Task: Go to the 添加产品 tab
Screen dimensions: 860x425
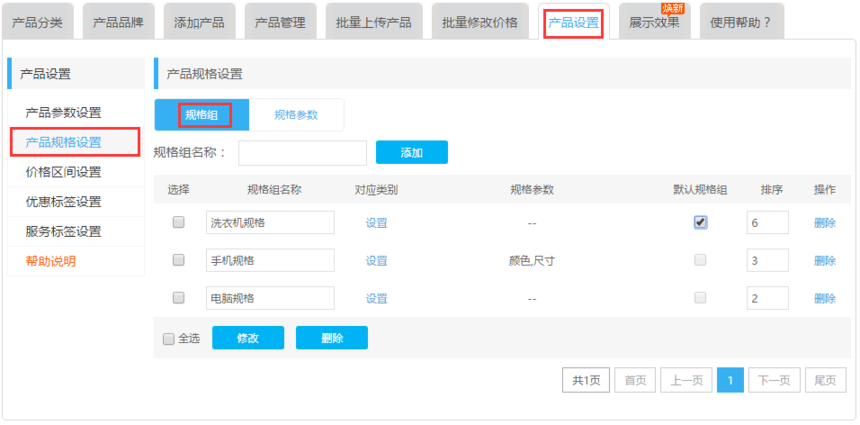Action: [x=199, y=22]
